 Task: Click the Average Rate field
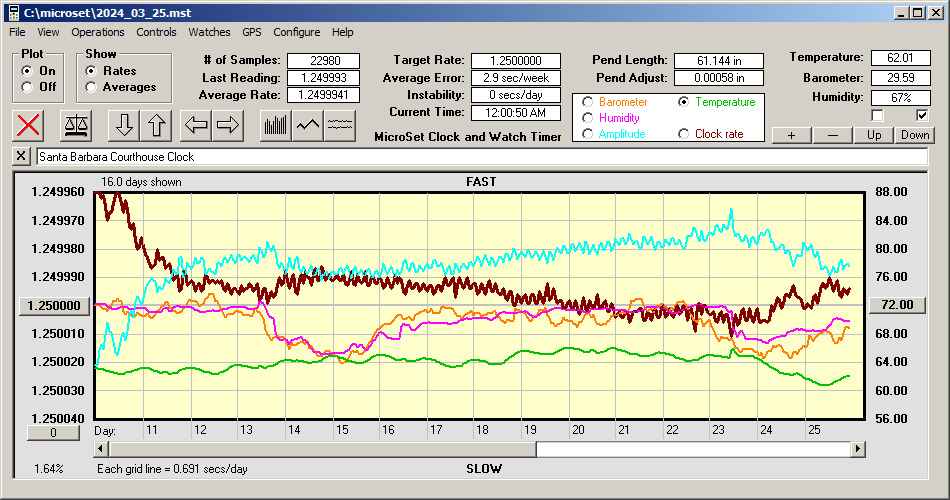(324, 95)
